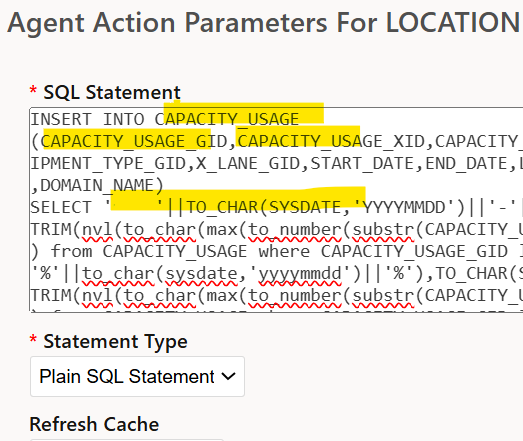
Task: Click the red asterisk beside Statement Type
Action: [33, 340]
